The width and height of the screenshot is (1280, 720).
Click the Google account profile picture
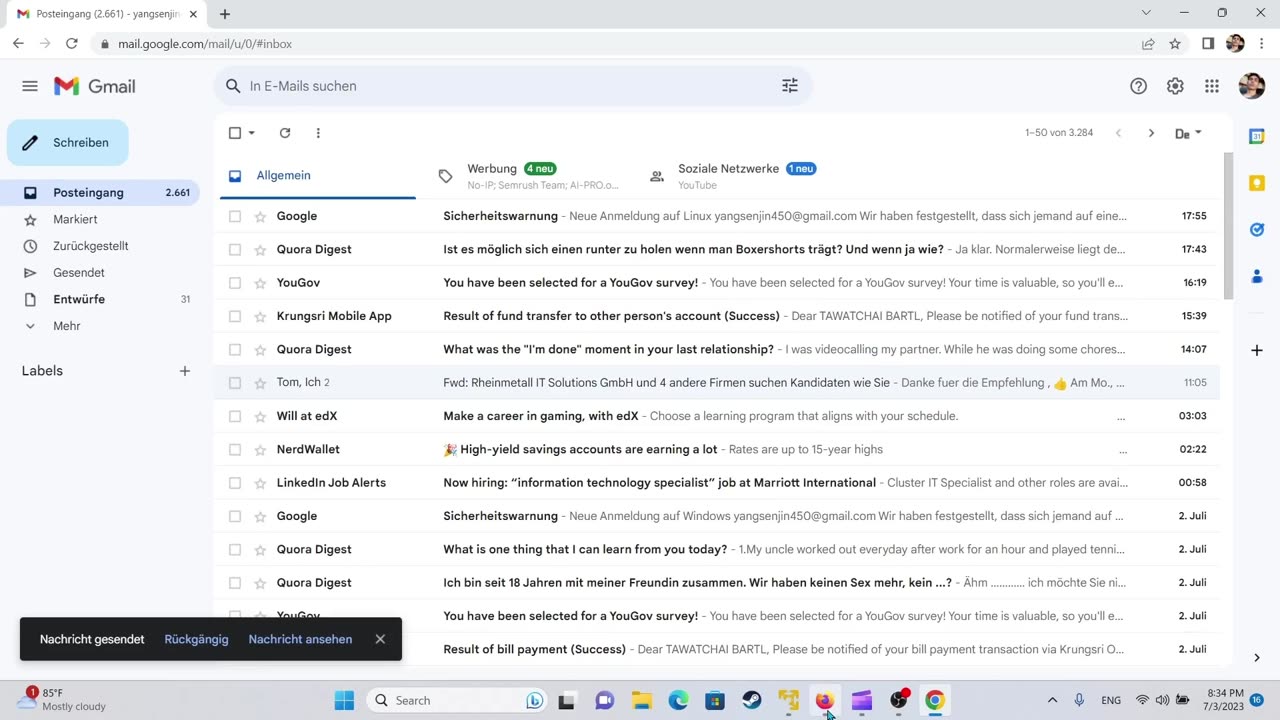1251,86
